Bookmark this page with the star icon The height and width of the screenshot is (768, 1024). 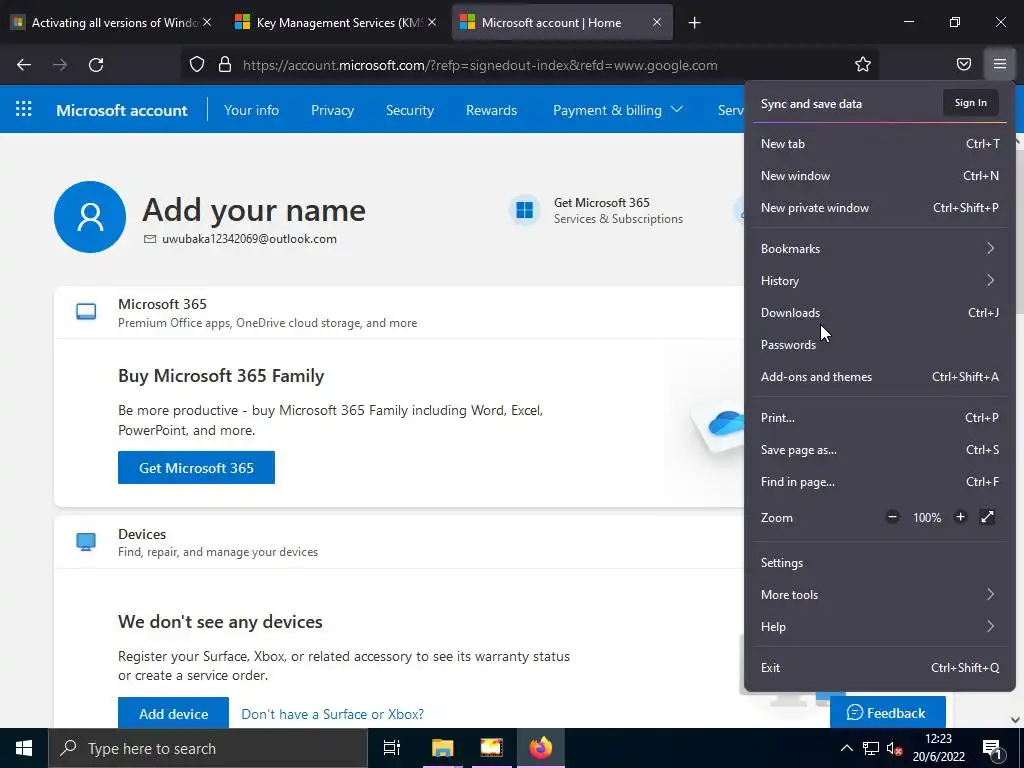(x=863, y=64)
